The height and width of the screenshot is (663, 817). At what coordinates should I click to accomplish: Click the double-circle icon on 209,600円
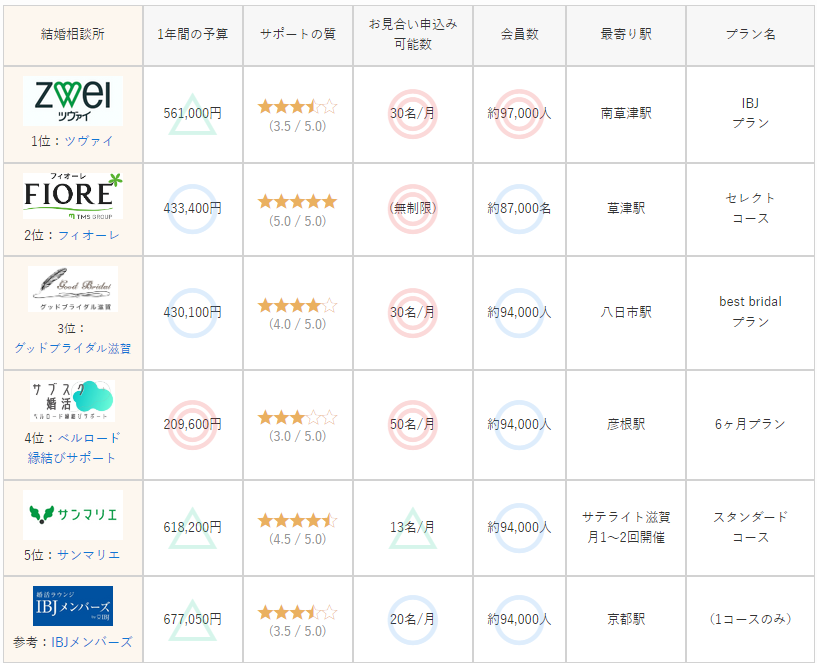pyautogui.click(x=192, y=424)
